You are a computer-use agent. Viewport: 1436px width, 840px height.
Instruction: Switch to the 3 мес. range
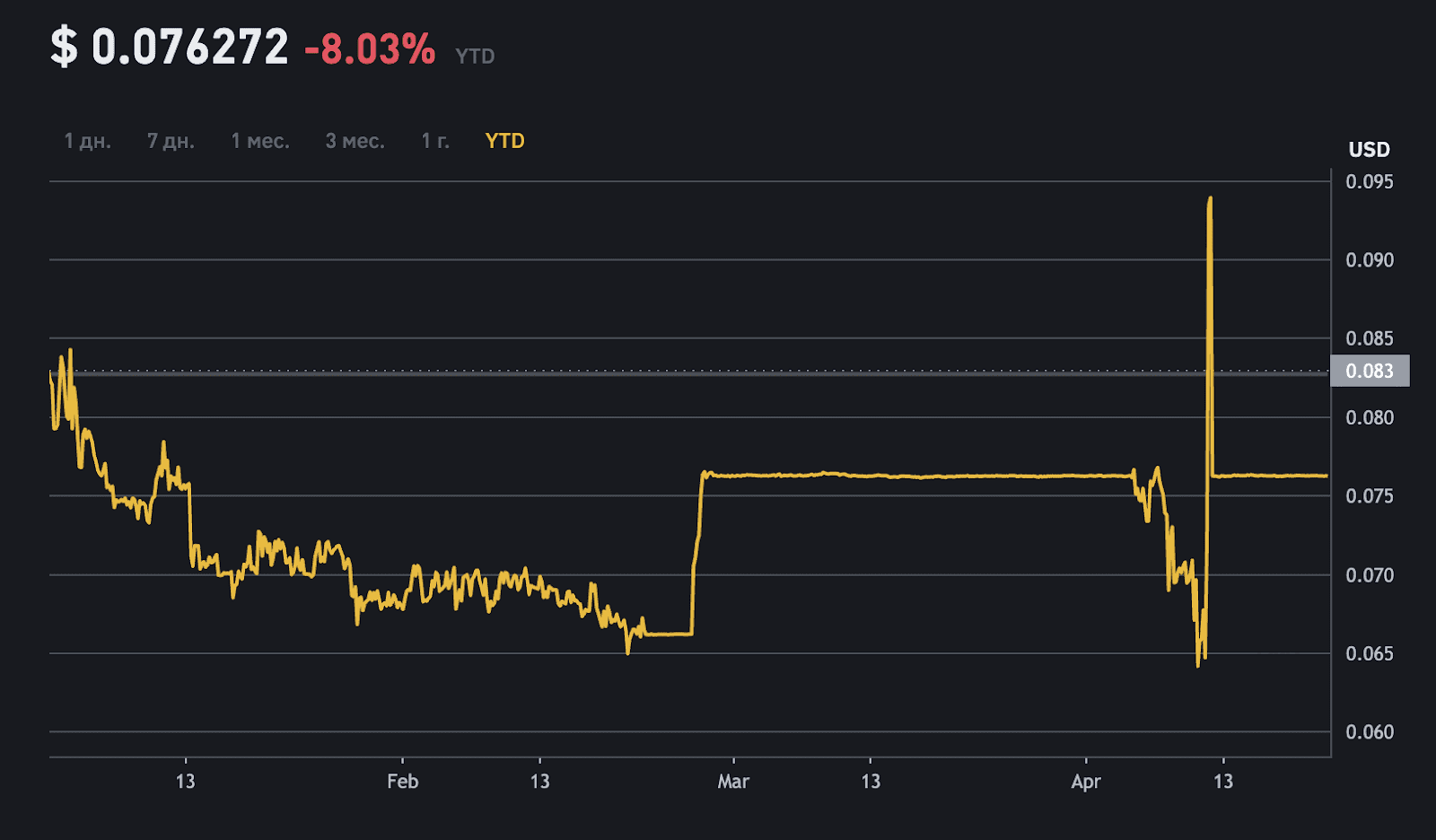(355, 141)
